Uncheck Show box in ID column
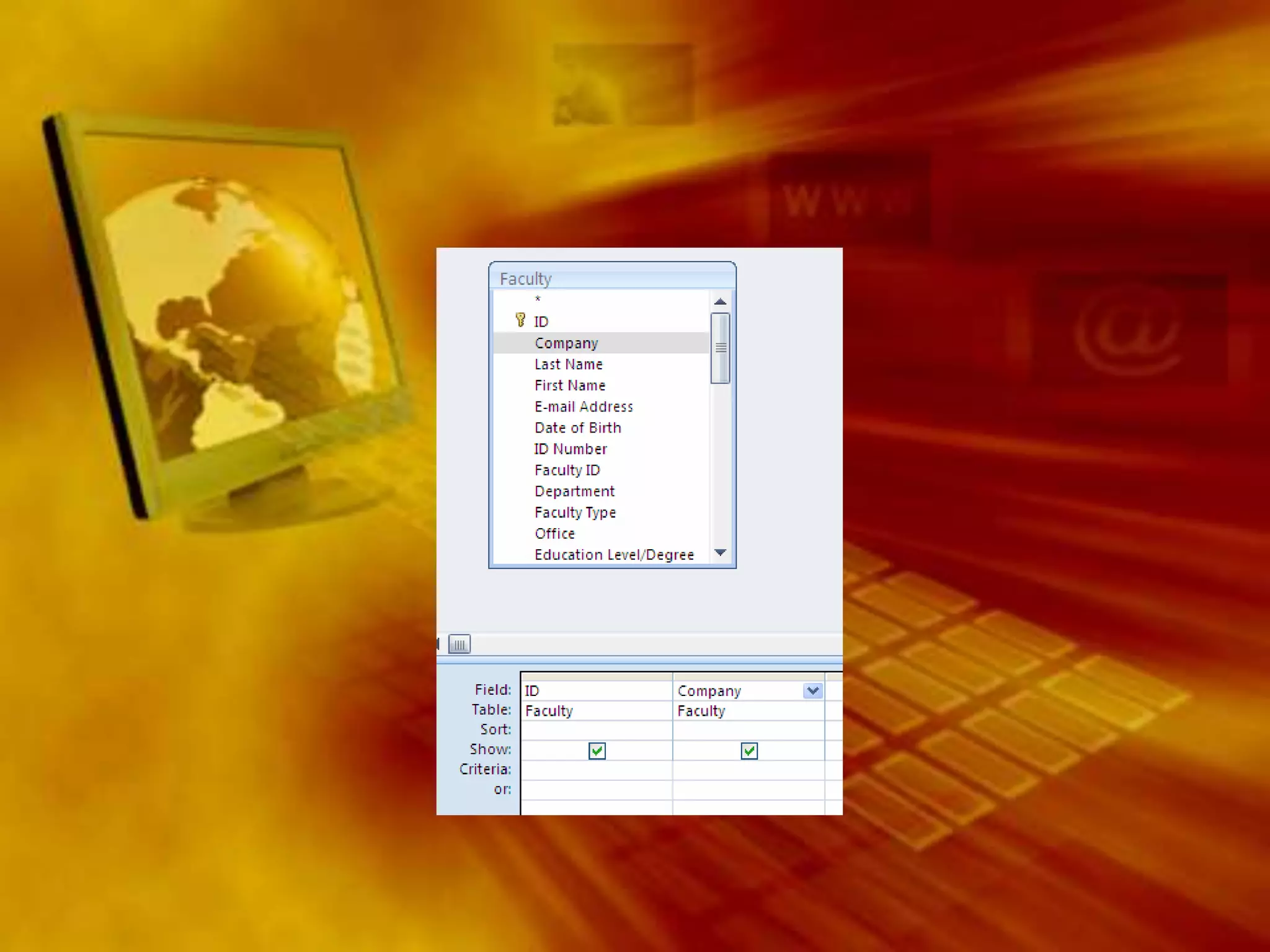Viewport: 1270px width, 952px height. (597, 751)
